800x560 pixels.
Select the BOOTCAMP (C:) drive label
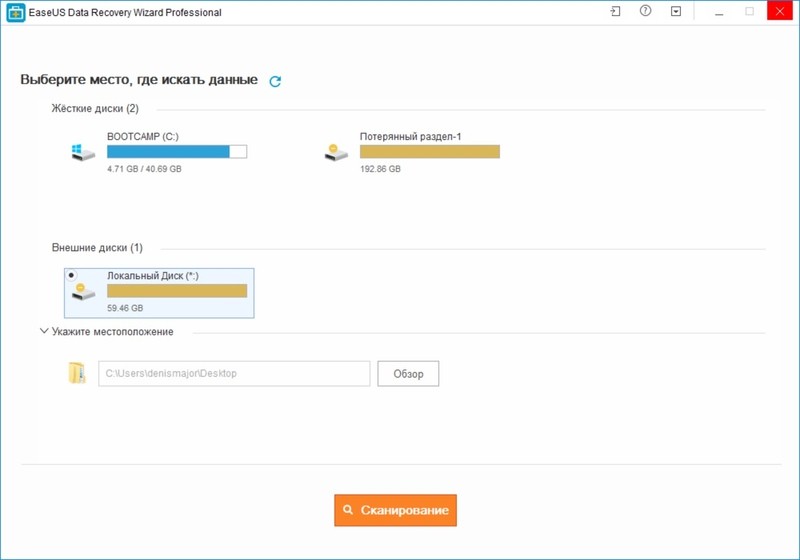(x=143, y=136)
